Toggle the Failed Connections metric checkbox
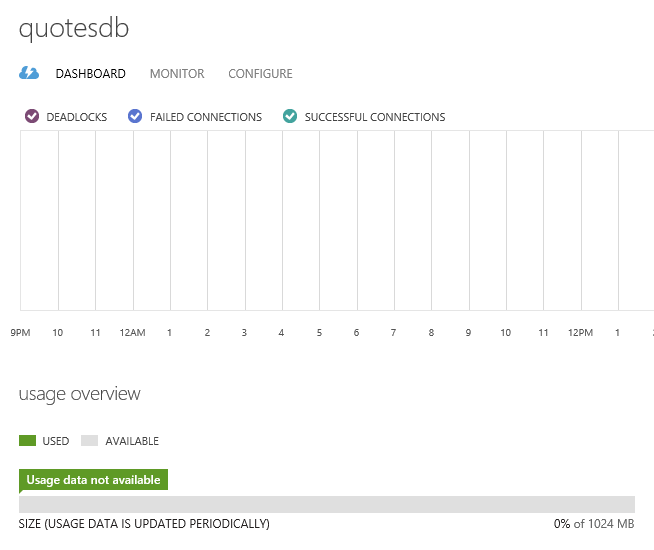Screen dimensions: 654x550 (x=135, y=117)
